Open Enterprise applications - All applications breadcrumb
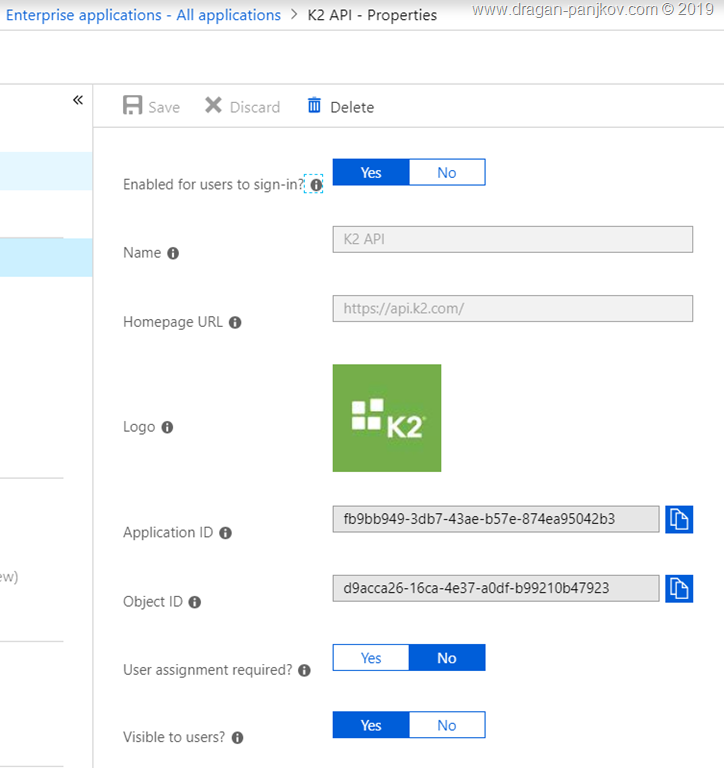Image resolution: width=724 pixels, height=768 pixels. point(143,15)
